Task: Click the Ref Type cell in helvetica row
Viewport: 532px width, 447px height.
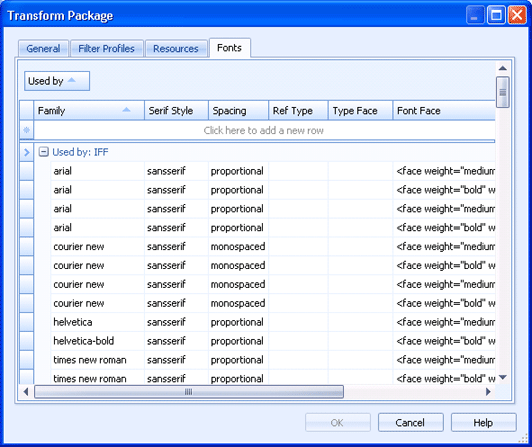Action: click(299, 322)
